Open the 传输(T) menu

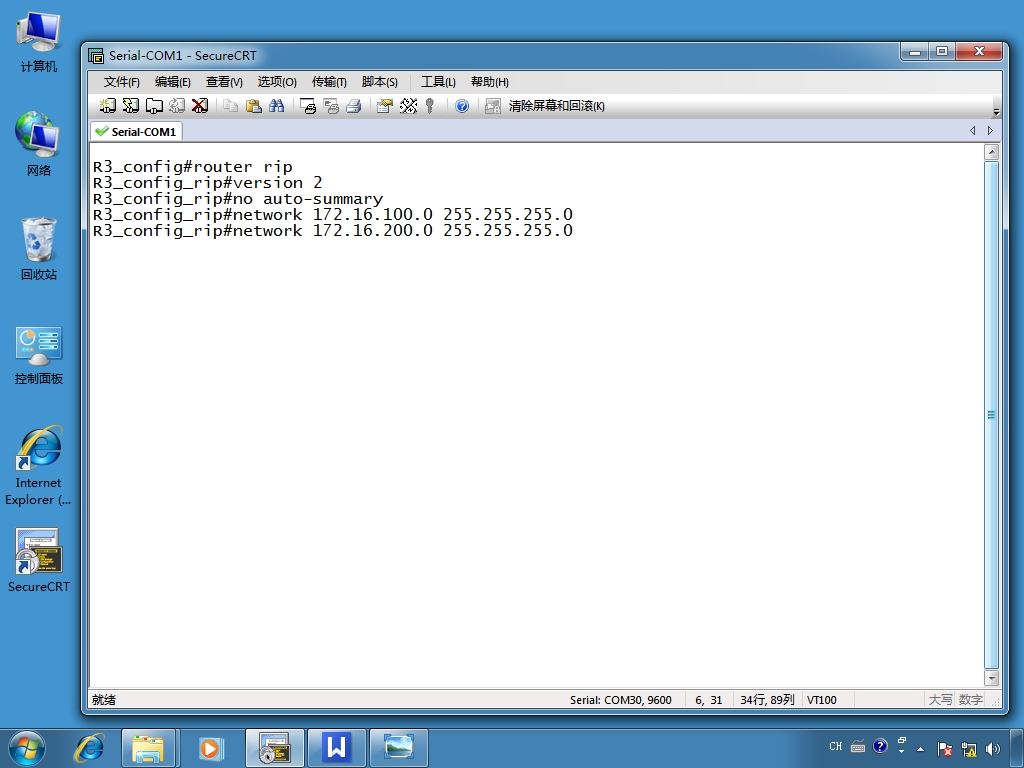coord(329,82)
